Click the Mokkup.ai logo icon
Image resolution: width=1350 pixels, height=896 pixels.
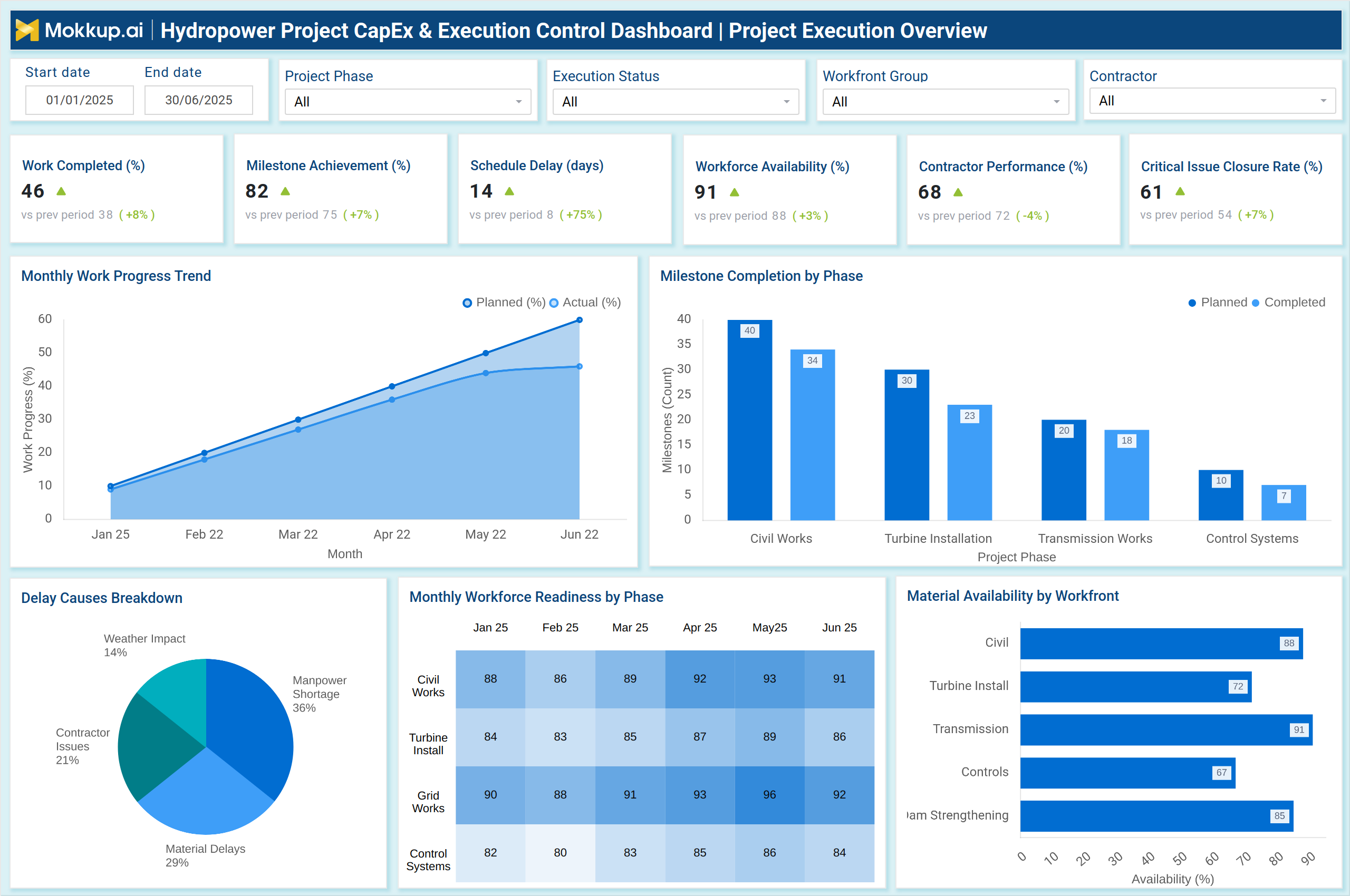pyautogui.click(x=27, y=30)
